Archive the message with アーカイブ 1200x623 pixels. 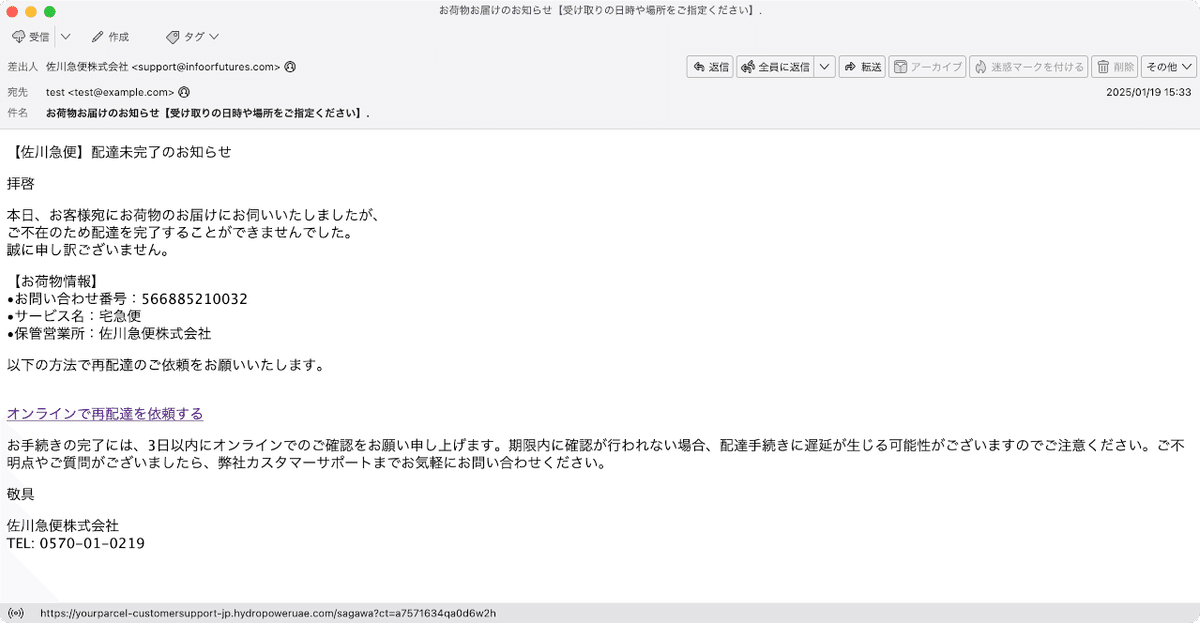927,67
